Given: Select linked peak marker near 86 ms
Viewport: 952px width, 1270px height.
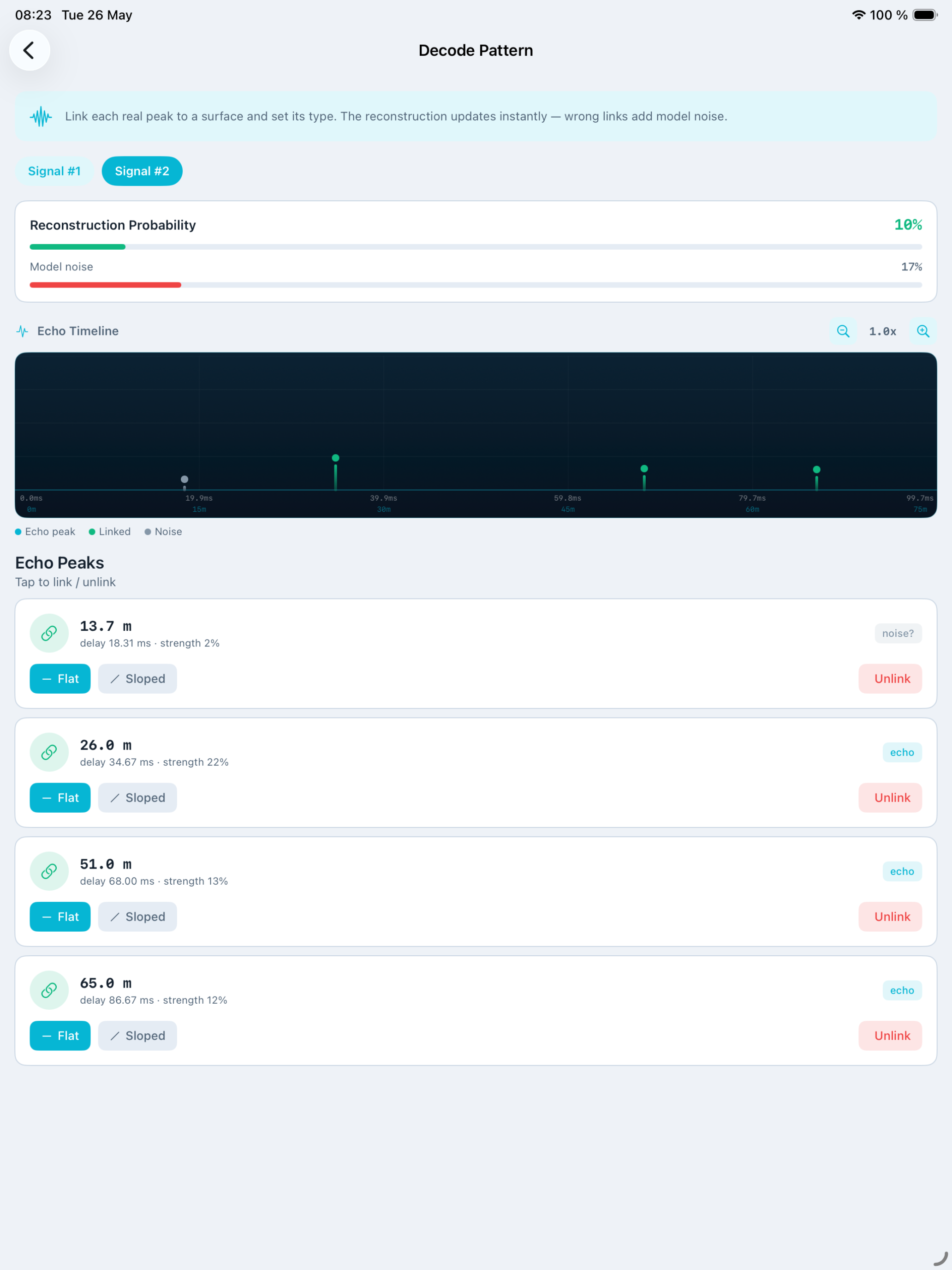Looking at the screenshot, I should click(x=816, y=470).
